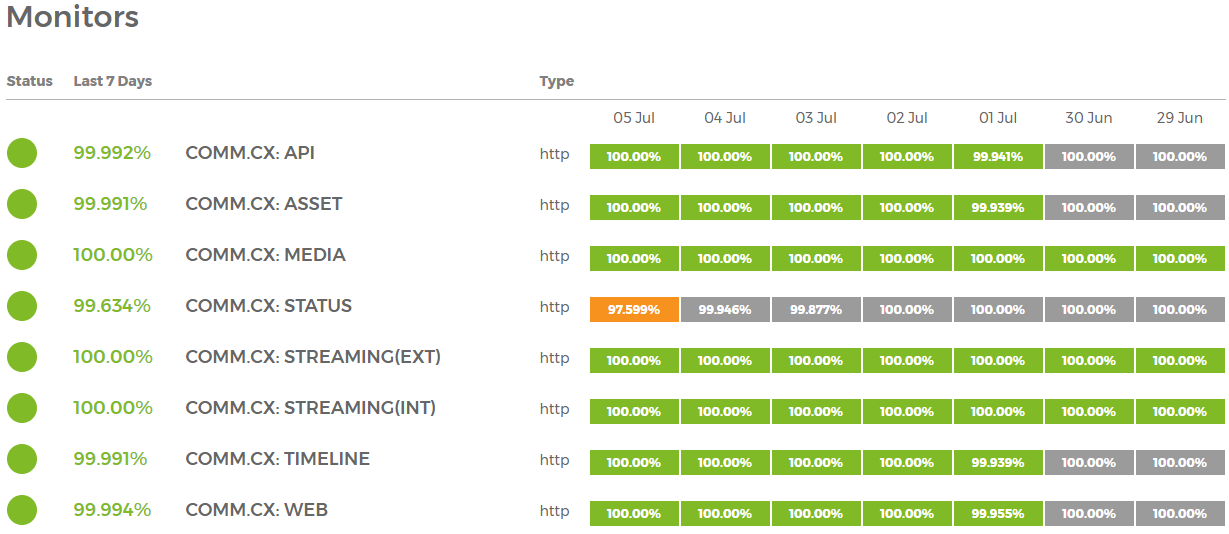Image resolution: width=1229 pixels, height=534 pixels.
Task: Click the 05 Jul column header
Action: pyautogui.click(x=634, y=118)
